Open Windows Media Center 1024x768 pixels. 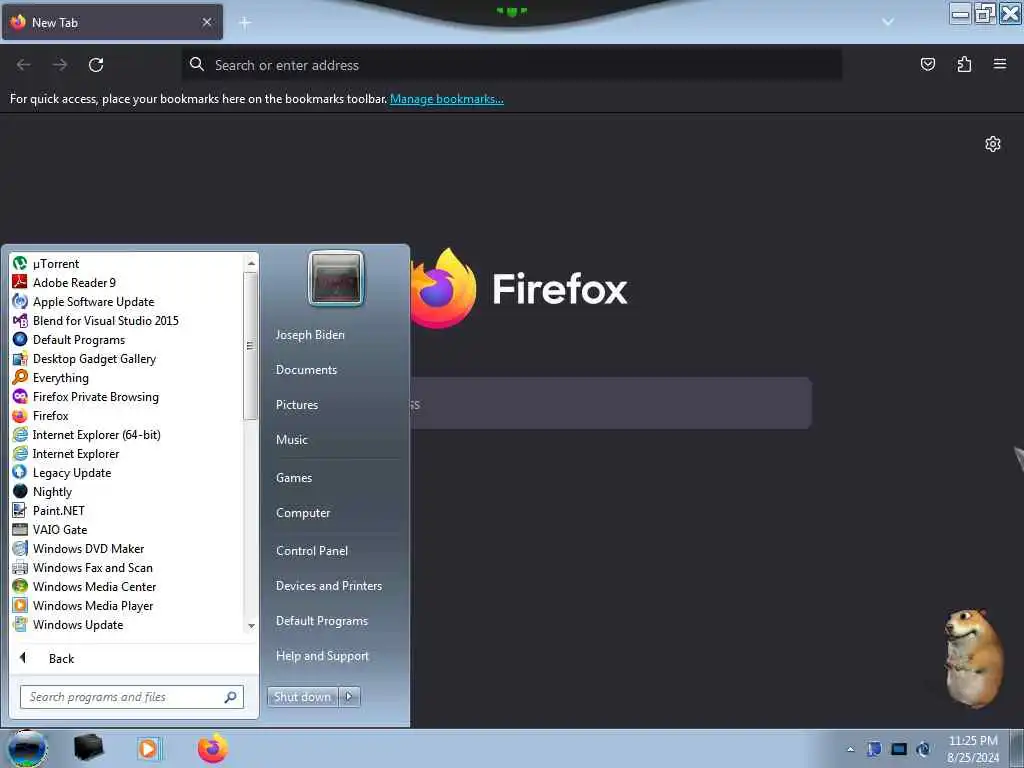(126, 586)
